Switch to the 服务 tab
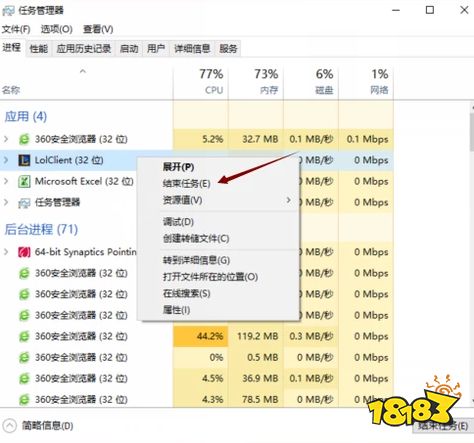The width and height of the screenshot is (474, 443). pyautogui.click(x=228, y=49)
